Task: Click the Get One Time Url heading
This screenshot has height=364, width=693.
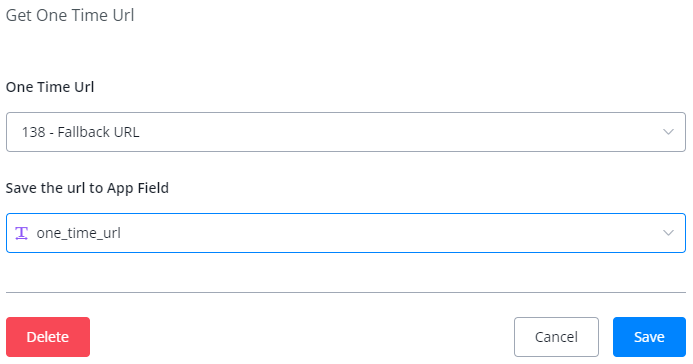Action: pos(70,15)
